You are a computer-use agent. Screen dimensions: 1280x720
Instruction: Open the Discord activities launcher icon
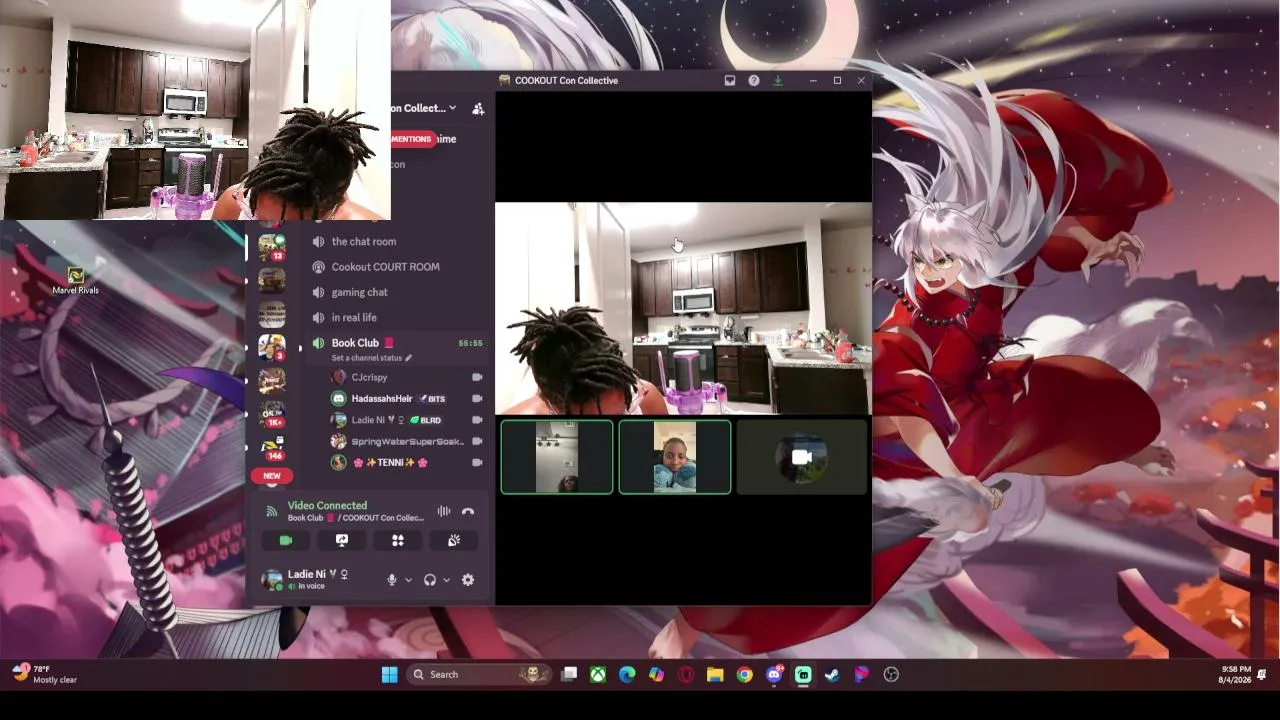pyautogui.click(x=398, y=540)
